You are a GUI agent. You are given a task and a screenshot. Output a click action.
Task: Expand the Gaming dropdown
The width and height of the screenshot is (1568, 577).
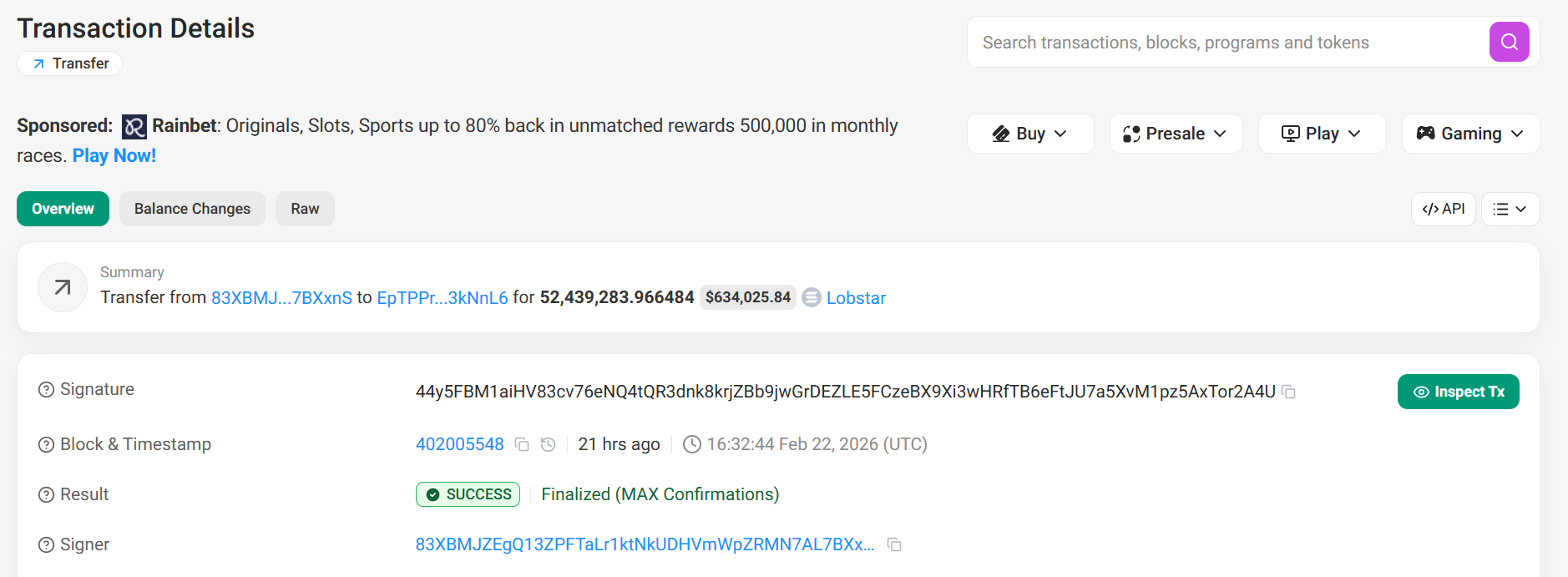1470,134
